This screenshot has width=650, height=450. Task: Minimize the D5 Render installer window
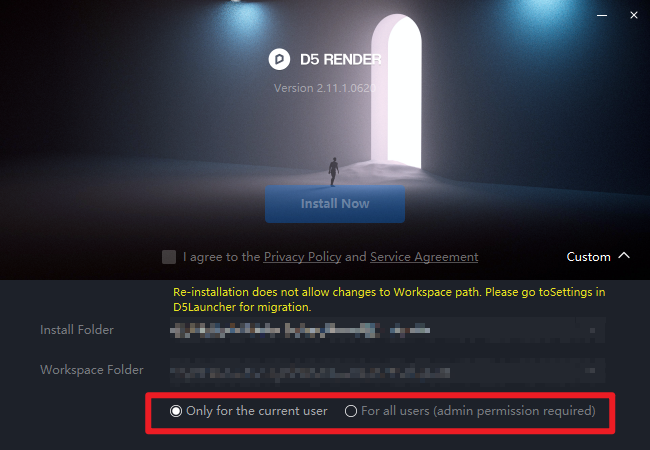click(x=602, y=15)
